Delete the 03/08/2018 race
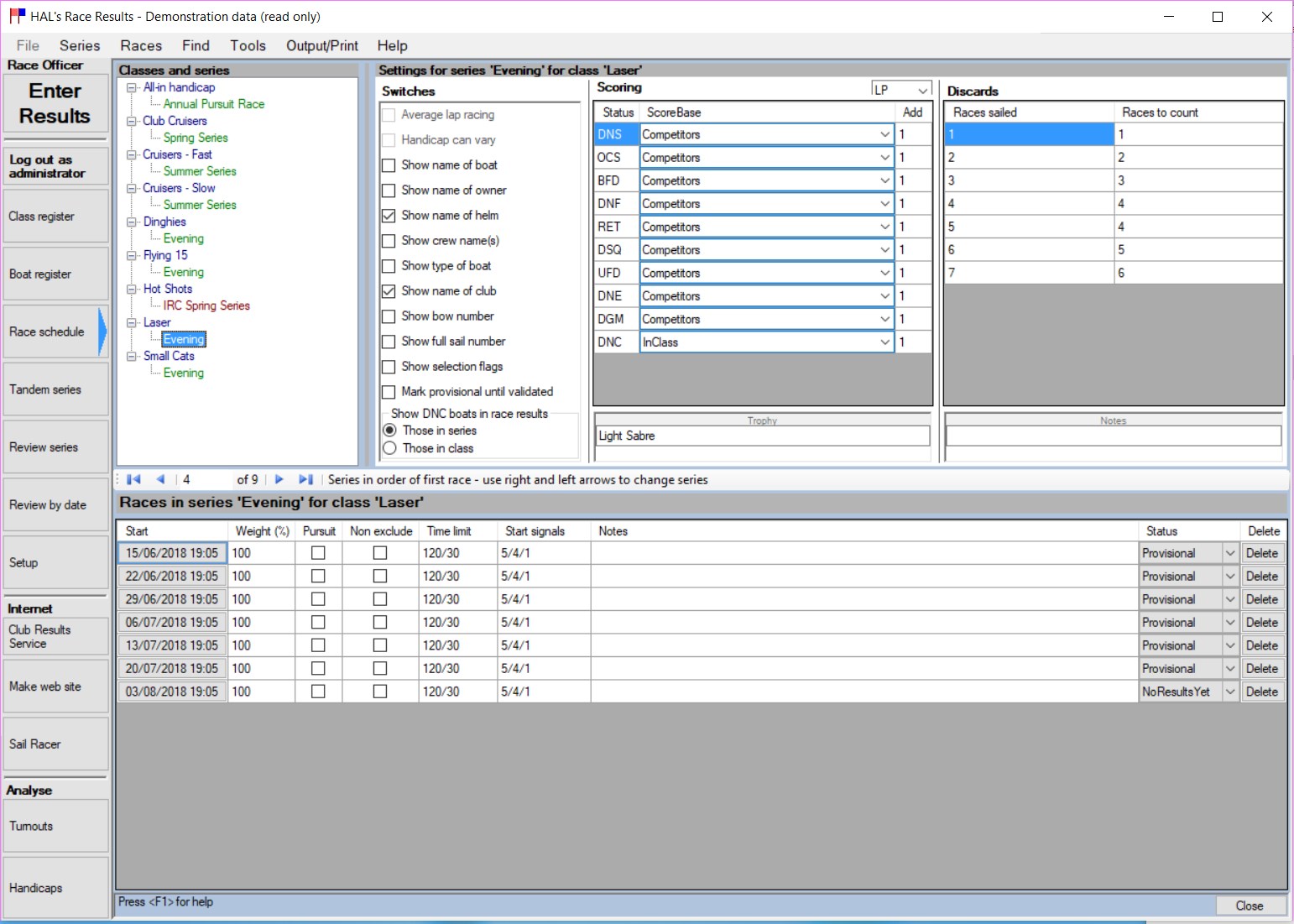Screen dimensions: 1294x924 pos(1262,692)
